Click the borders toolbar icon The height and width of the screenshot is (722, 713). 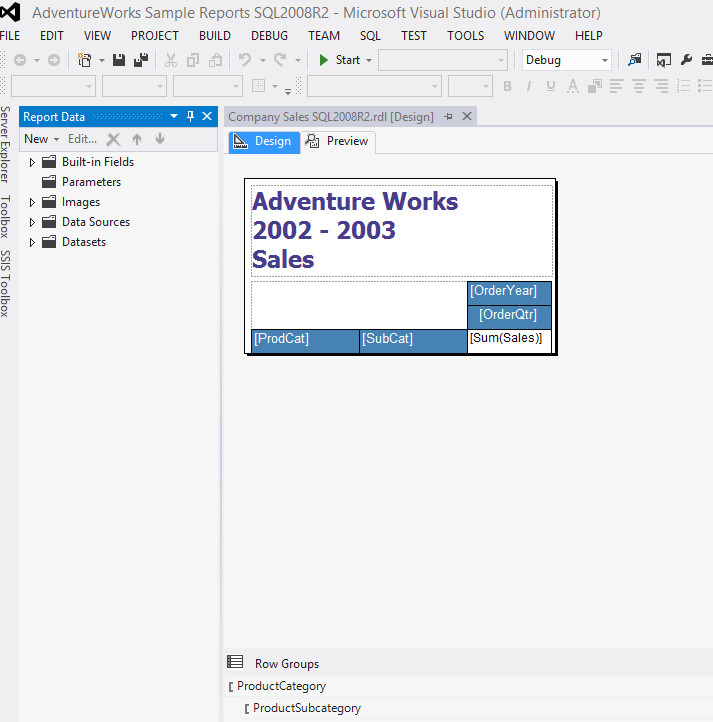pyautogui.click(x=258, y=86)
